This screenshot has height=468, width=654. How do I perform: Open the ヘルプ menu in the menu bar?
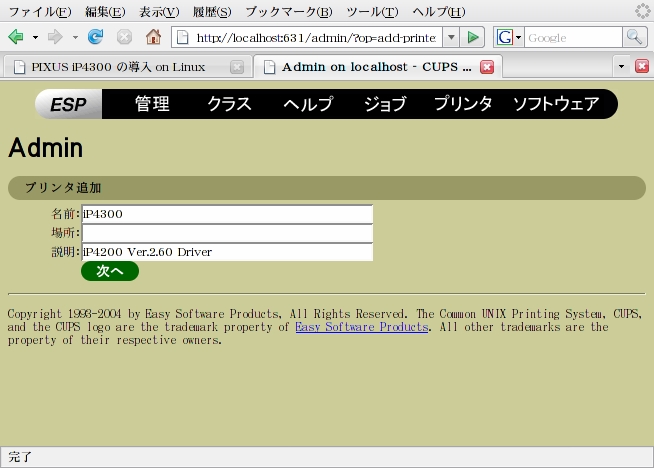pyautogui.click(x=439, y=12)
